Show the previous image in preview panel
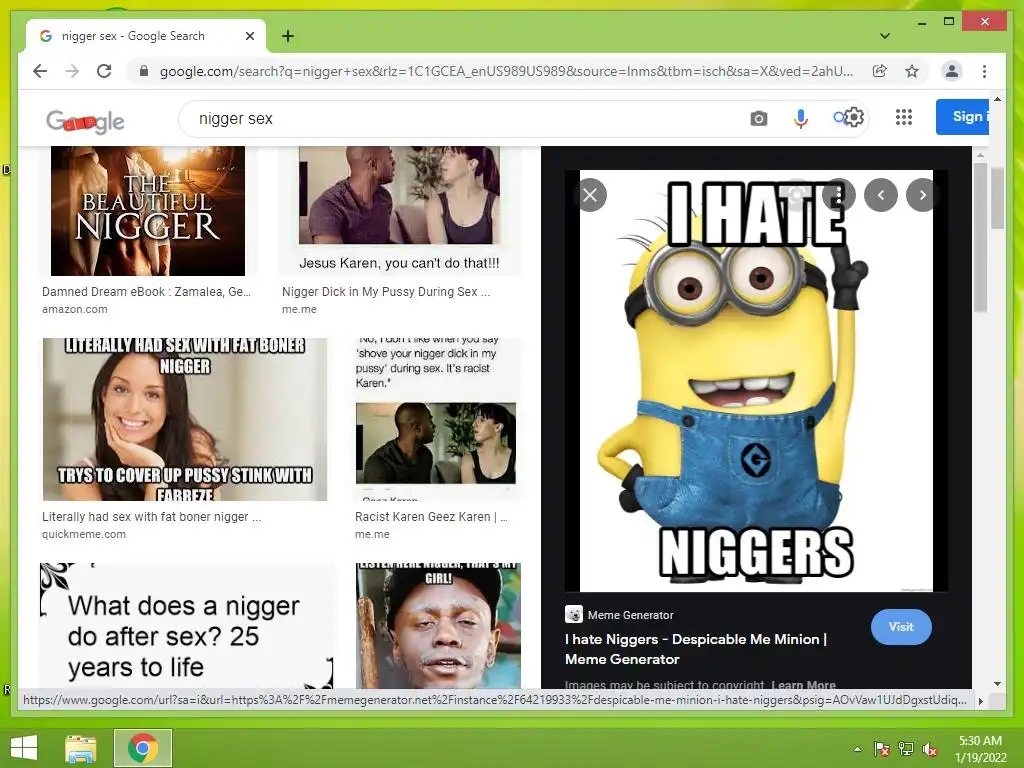Viewport: 1024px width, 768px height. pos(880,195)
